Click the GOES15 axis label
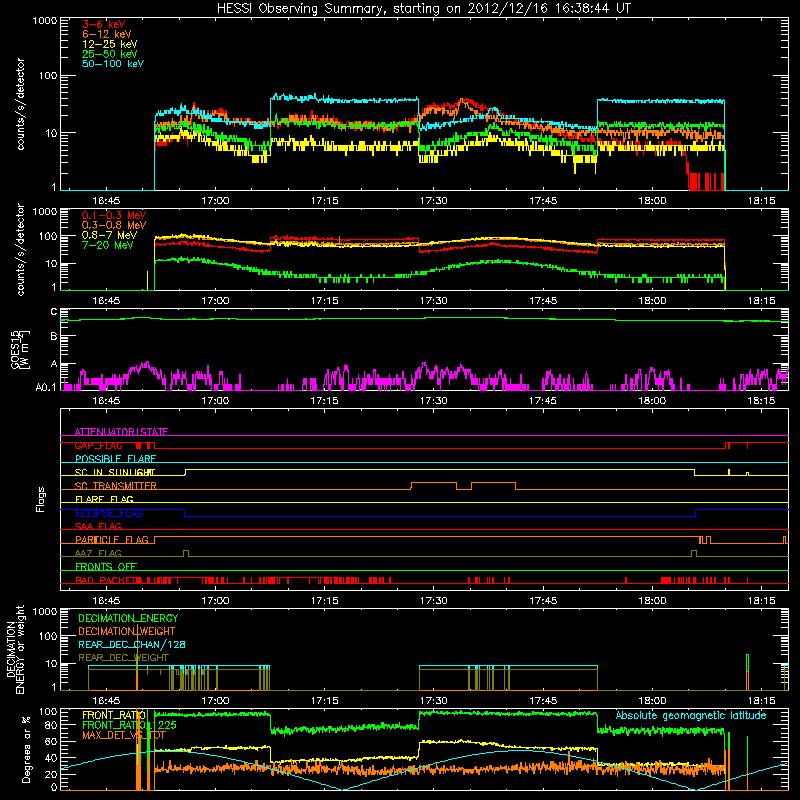The height and width of the screenshot is (800, 800). pos(20,349)
